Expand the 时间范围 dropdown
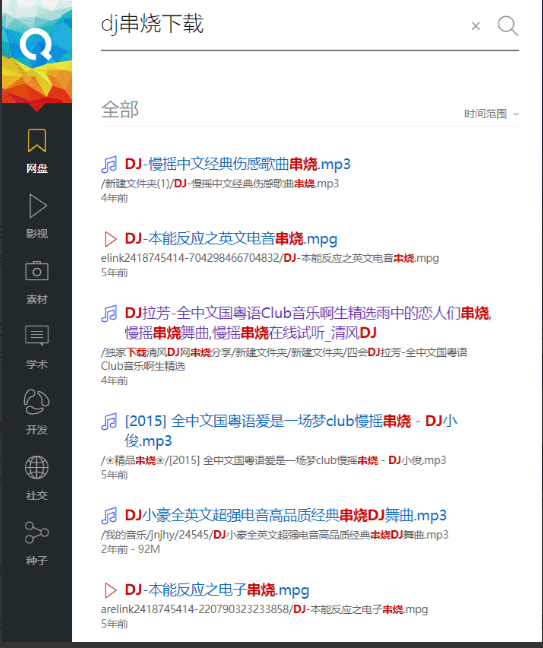Screen dimensions: 543x648 click(x=491, y=114)
